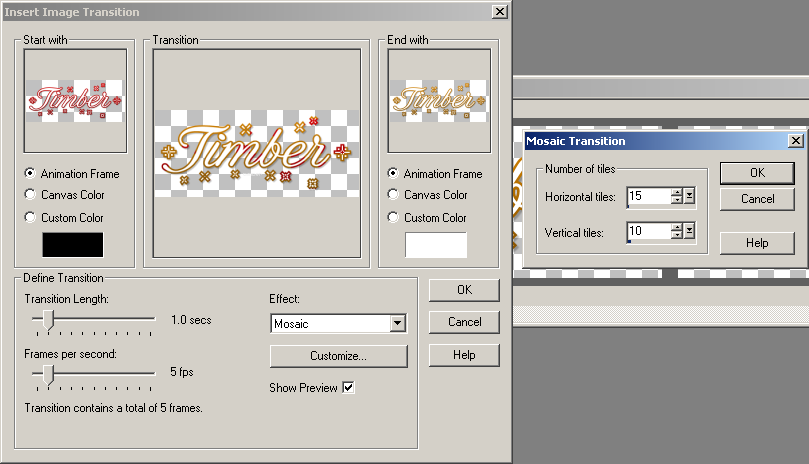Click the Start with animation thumbnail preview
The width and height of the screenshot is (809, 464).
(75, 100)
